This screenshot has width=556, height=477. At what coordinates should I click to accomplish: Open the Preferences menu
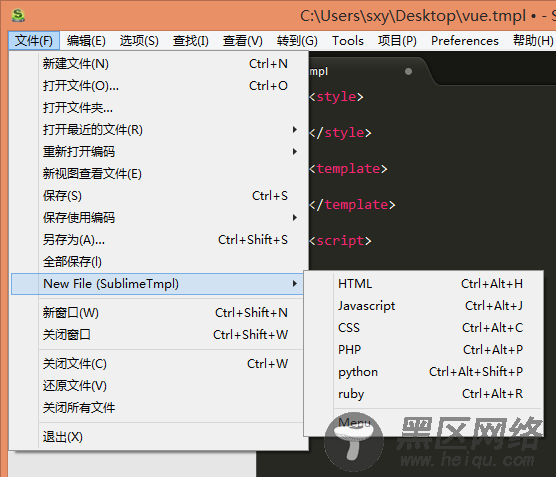(465, 41)
